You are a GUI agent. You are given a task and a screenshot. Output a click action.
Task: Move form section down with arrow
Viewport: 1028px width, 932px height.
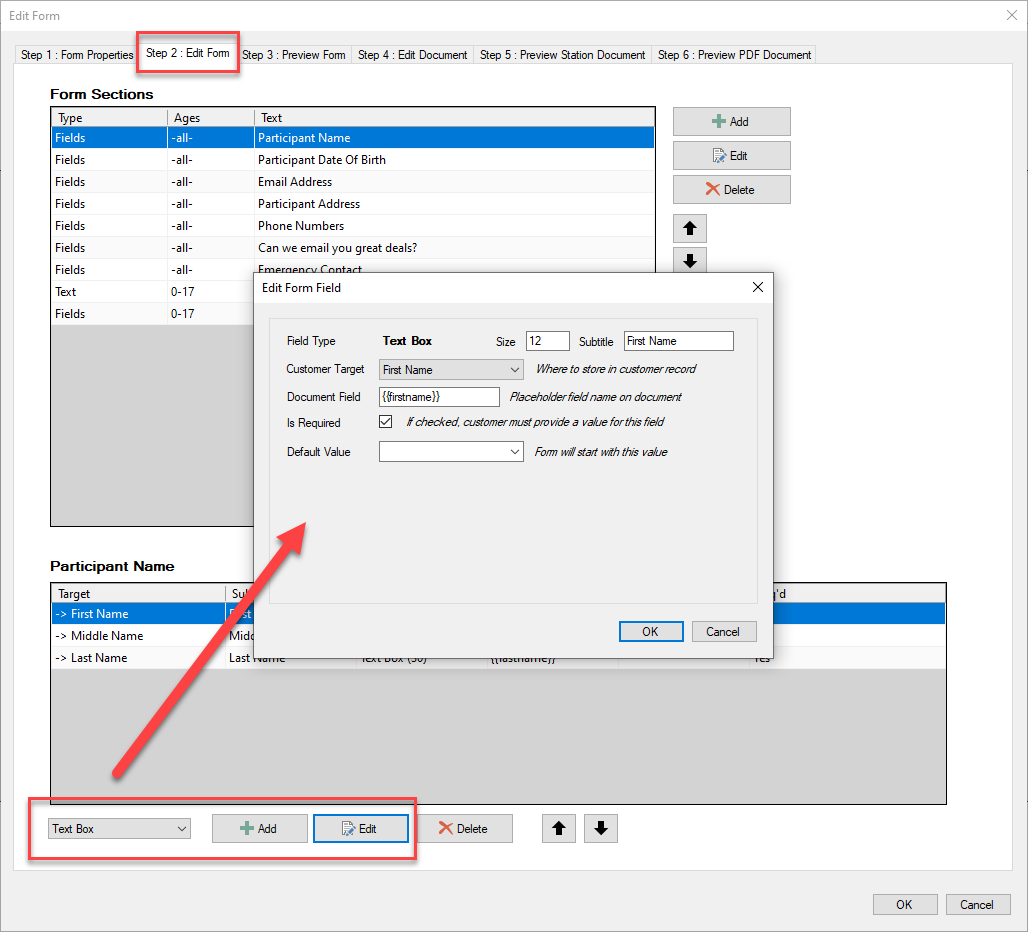pos(690,260)
